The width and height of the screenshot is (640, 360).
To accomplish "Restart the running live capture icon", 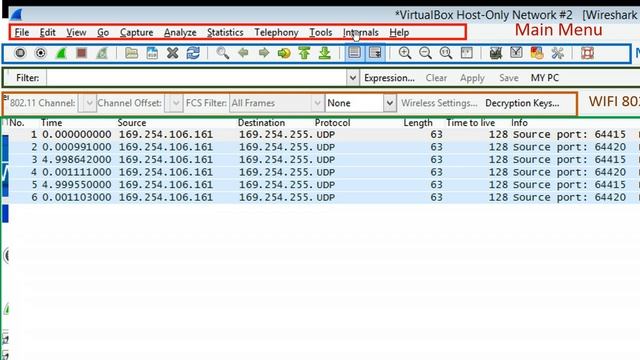I will click(102, 53).
